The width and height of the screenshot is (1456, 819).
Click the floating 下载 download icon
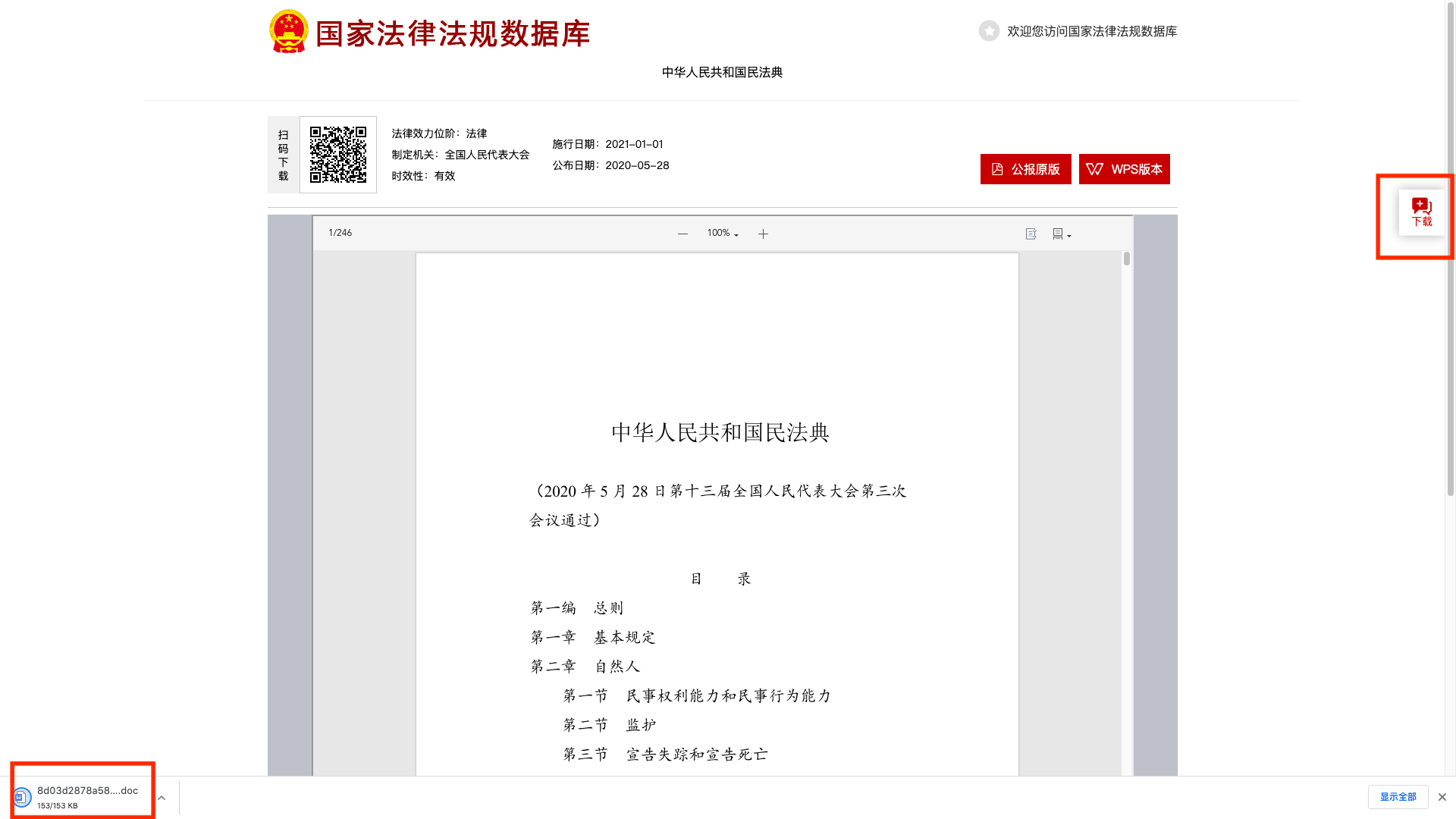point(1421,212)
